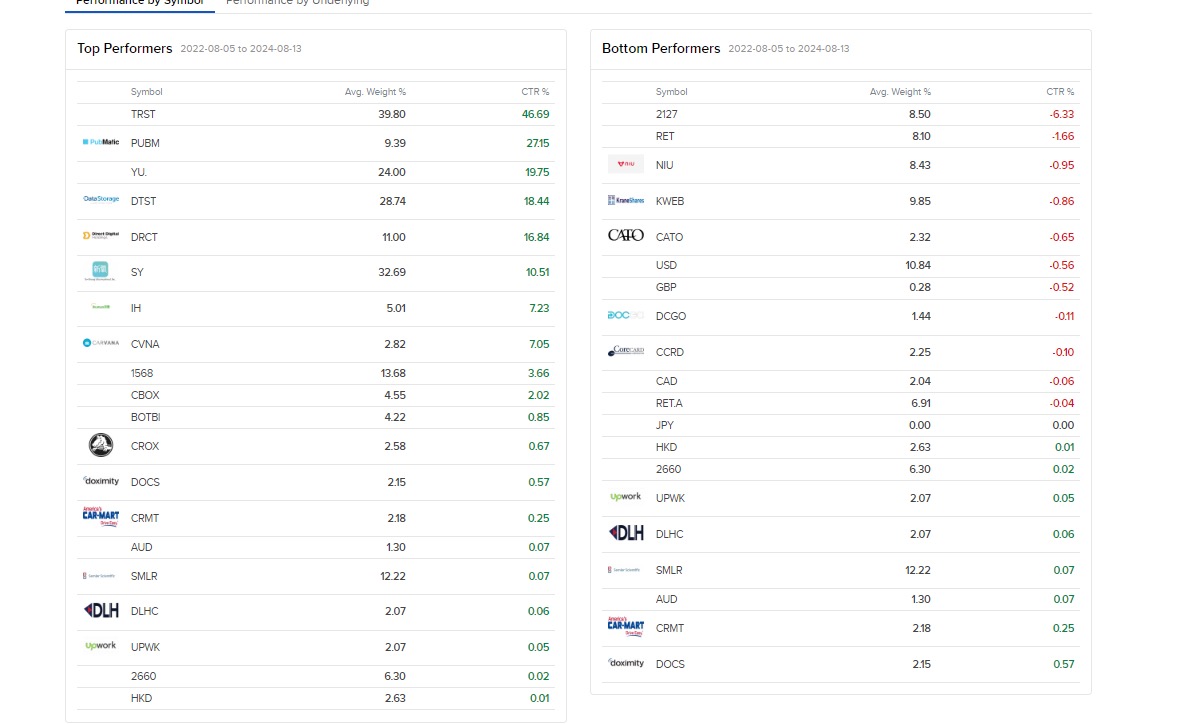The image size is (1188, 724).
Task: Click the Upwork logo beside UPWK
Action: tap(99, 646)
